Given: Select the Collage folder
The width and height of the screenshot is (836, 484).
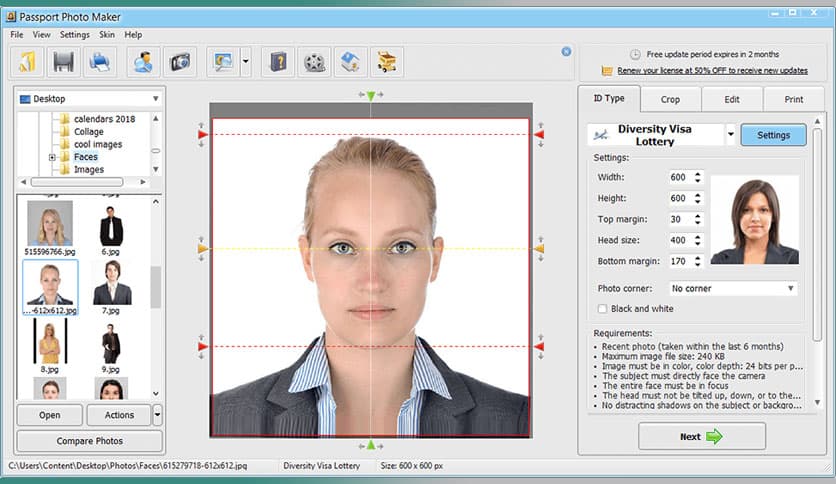Looking at the screenshot, I should click(x=89, y=132).
